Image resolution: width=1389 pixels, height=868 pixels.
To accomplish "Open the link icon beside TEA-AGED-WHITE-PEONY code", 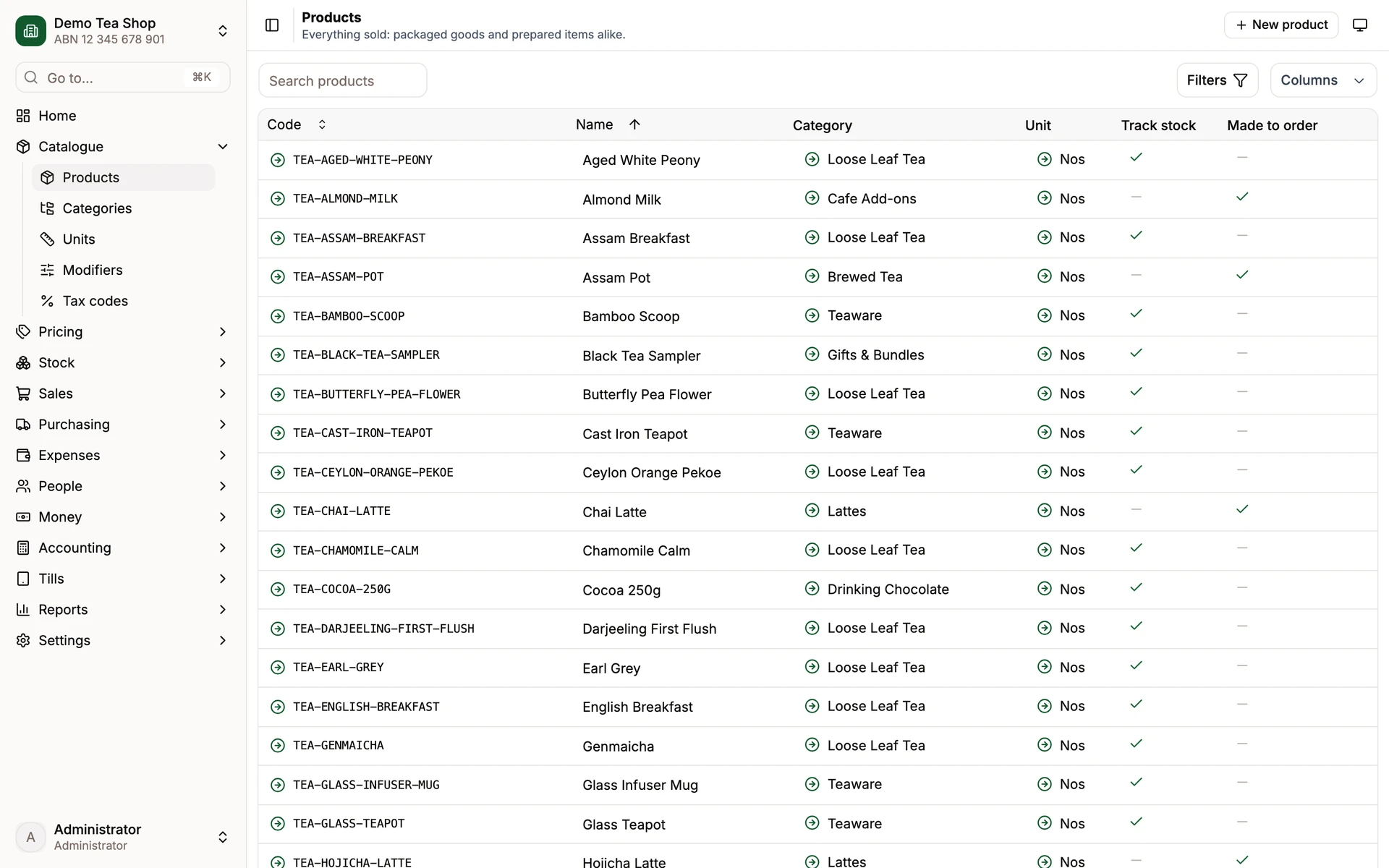I will pos(278,160).
